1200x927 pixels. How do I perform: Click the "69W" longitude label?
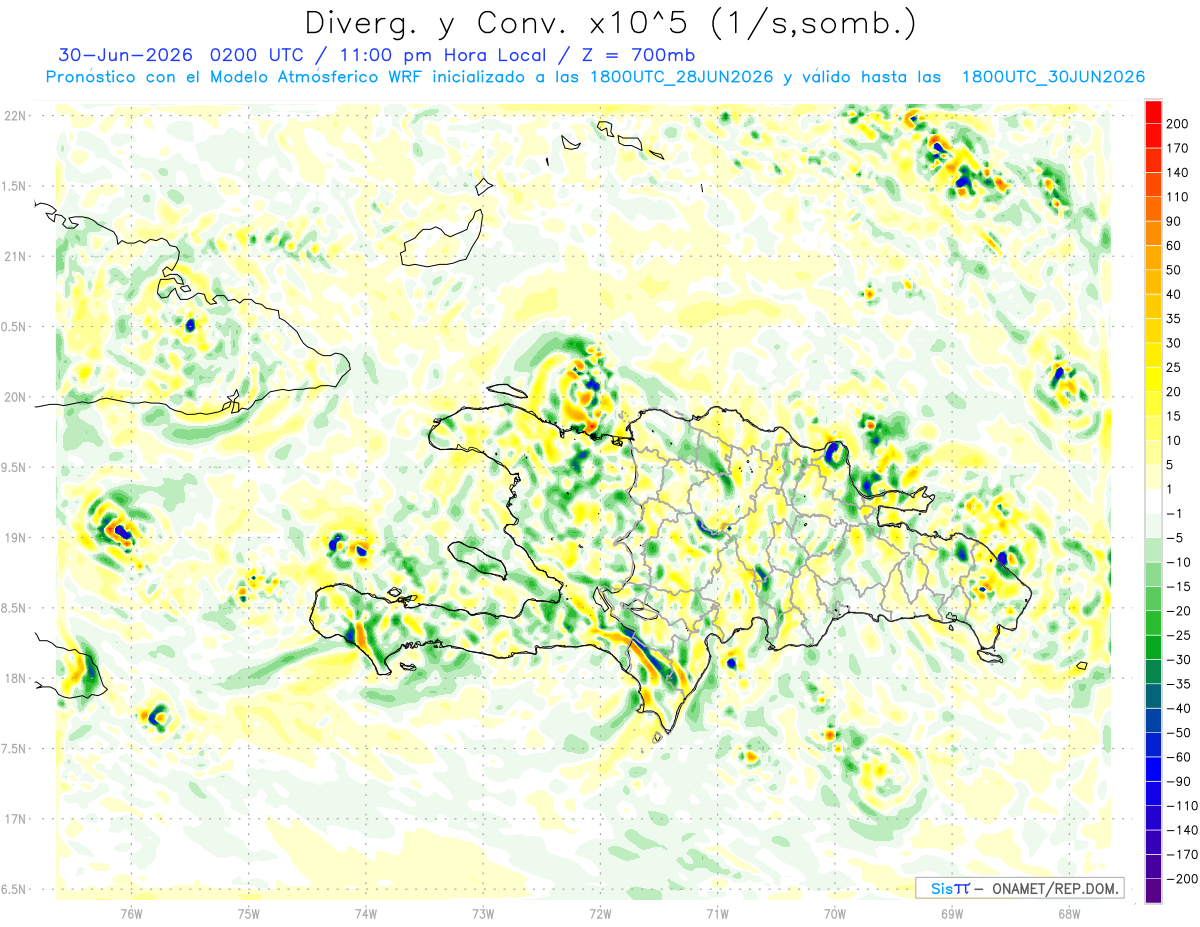952,913
